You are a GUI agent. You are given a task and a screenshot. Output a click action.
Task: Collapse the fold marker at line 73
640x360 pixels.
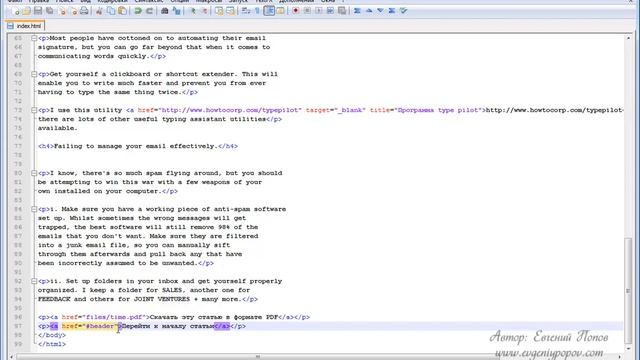click(34, 110)
